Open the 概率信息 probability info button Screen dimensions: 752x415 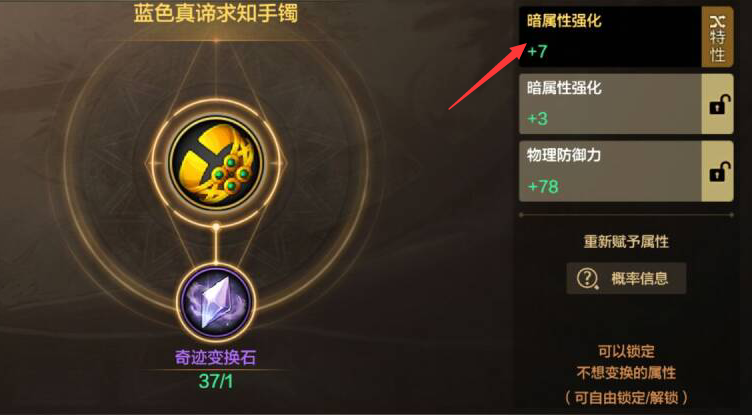pos(626,278)
